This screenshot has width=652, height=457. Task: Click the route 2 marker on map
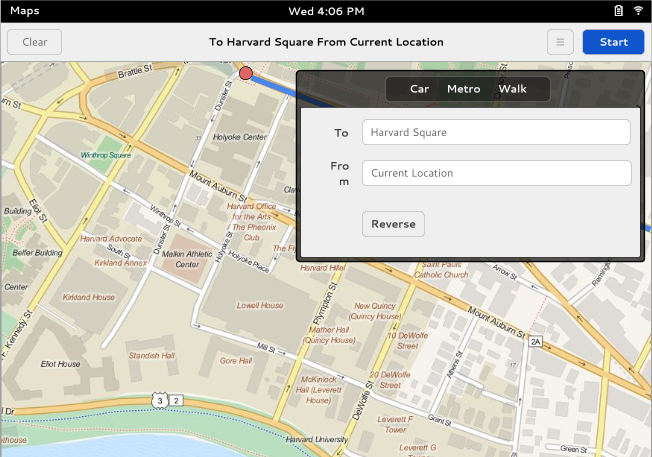point(176,401)
